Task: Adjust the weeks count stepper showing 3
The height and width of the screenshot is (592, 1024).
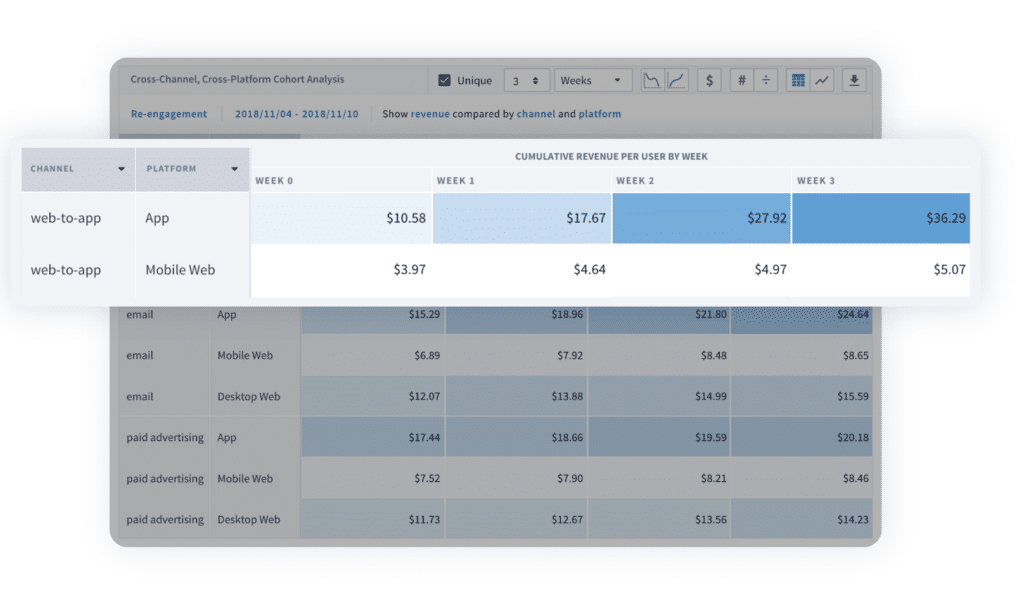Action: point(526,79)
